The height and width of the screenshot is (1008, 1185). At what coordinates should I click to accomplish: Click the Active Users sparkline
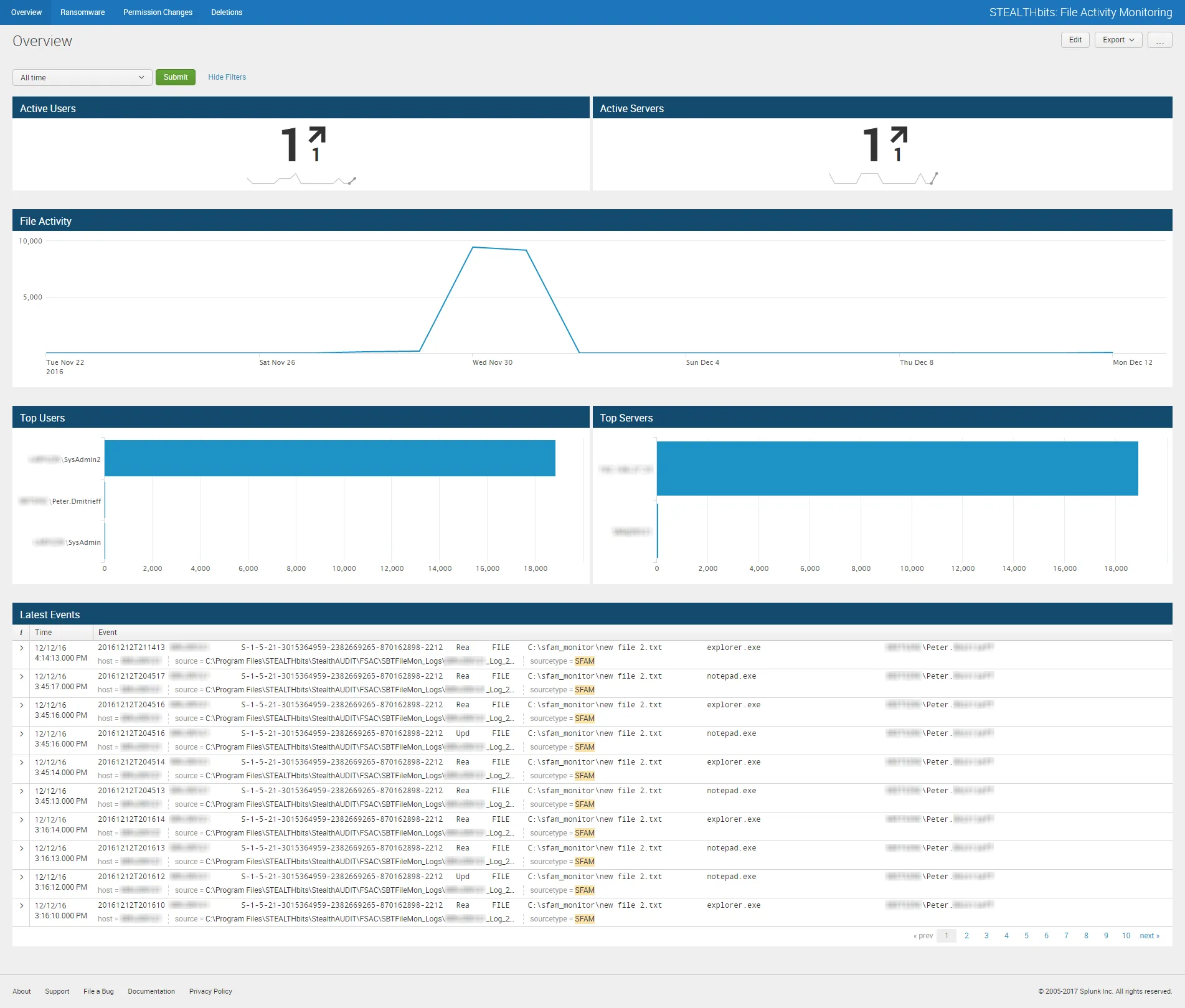point(301,179)
